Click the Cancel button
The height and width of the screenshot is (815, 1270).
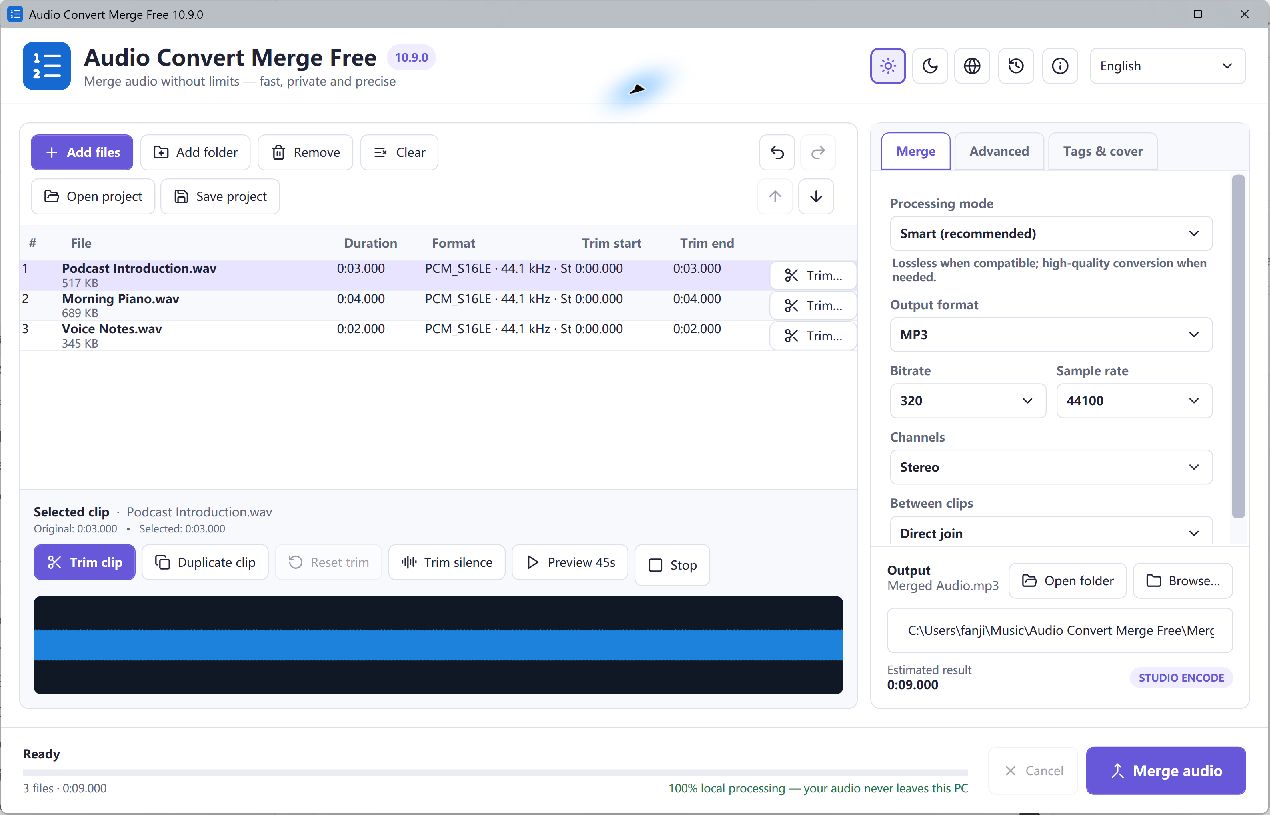pos(1033,771)
